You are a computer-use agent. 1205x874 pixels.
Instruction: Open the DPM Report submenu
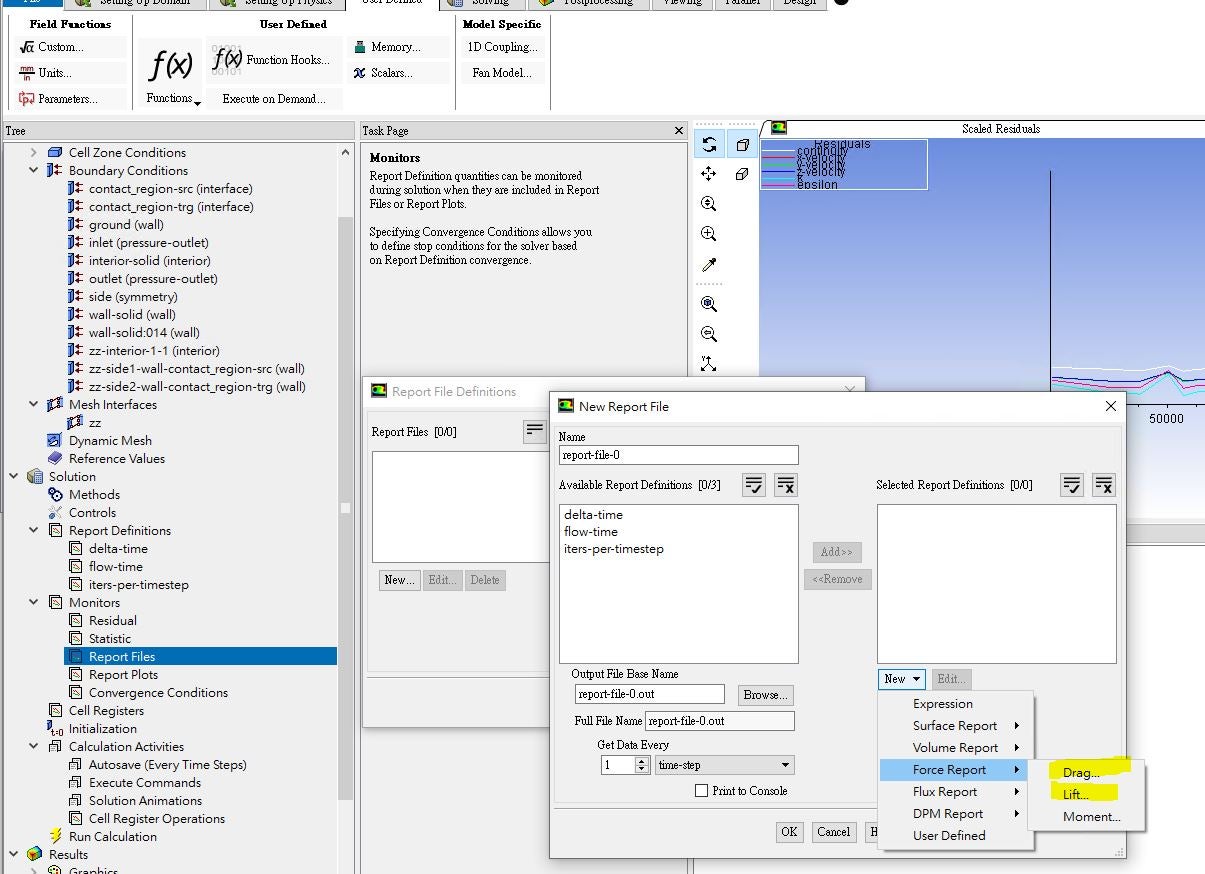pyautogui.click(x=955, y=814)
